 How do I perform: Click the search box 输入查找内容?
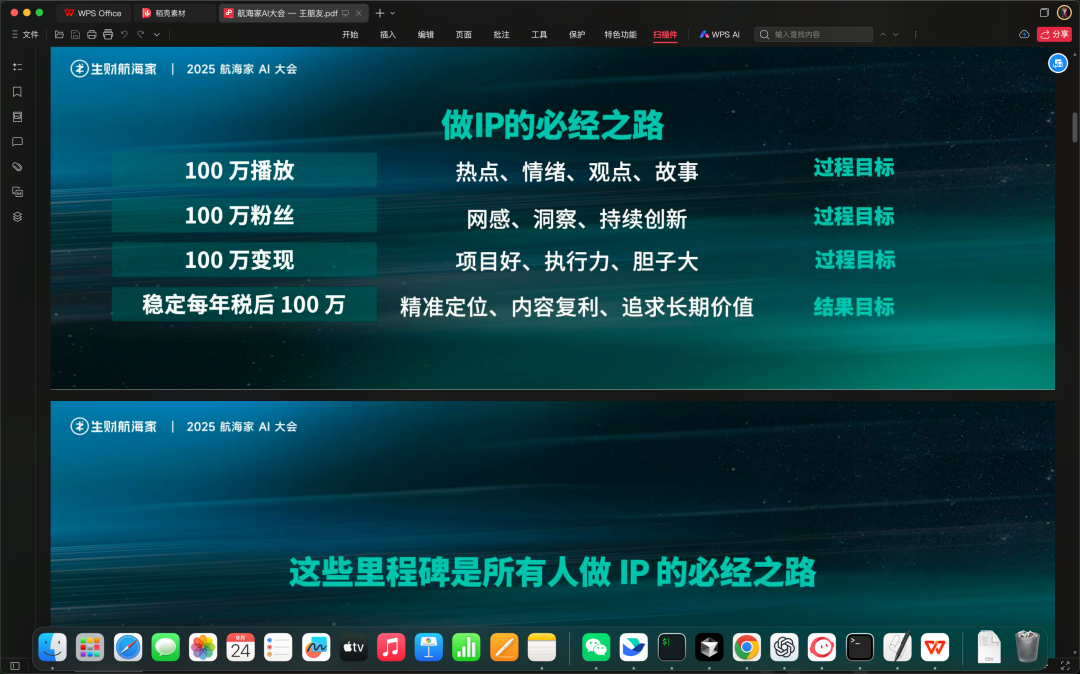pos(814,34)
